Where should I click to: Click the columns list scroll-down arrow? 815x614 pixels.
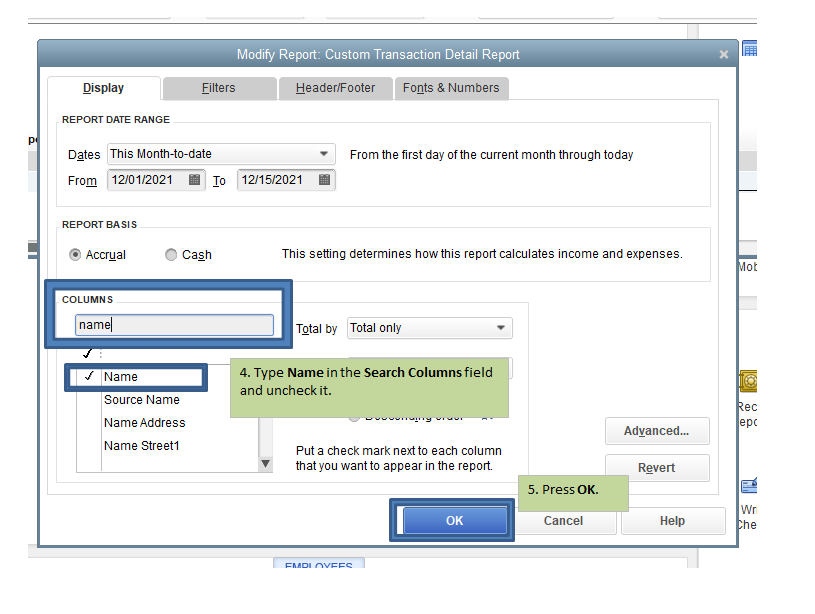pos(265,463)
